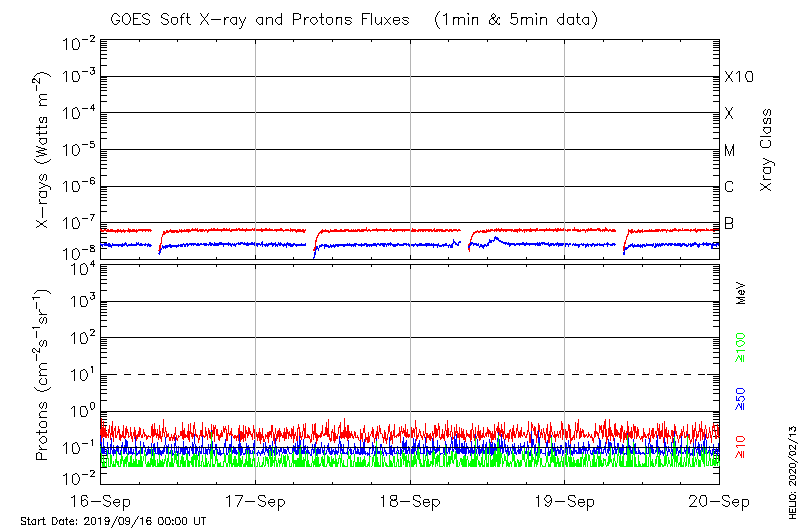800x530 pixels.
Task: Click the "Xray Class" right-axis label
Action: (x=767, y=150)
